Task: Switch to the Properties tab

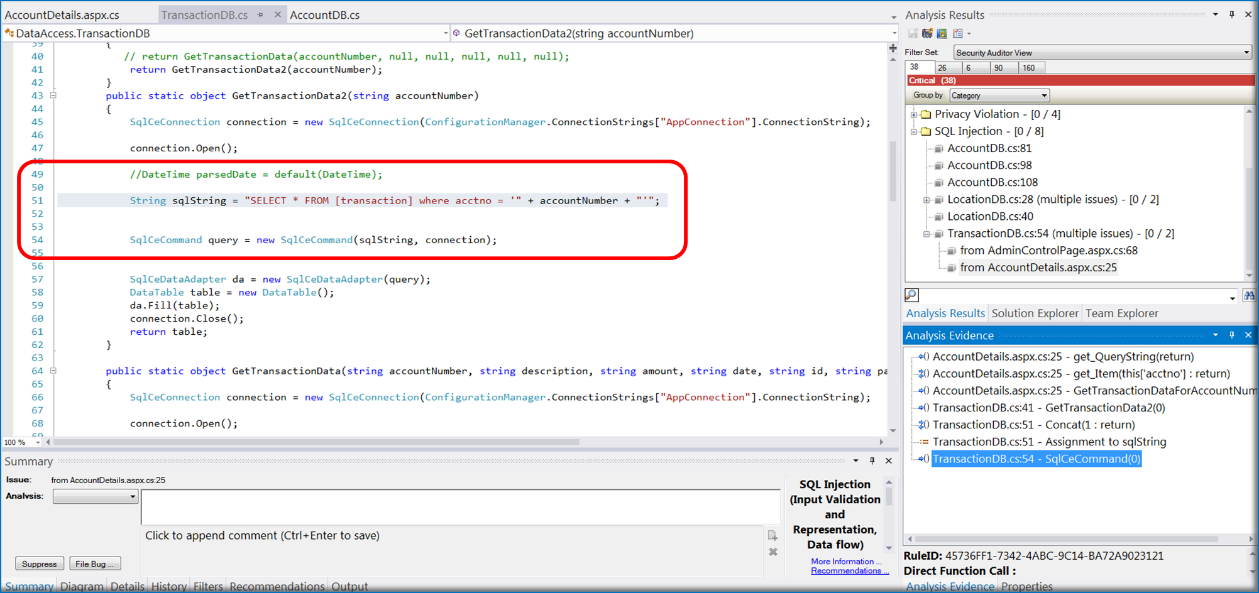Action: [x=1027, y=587]
